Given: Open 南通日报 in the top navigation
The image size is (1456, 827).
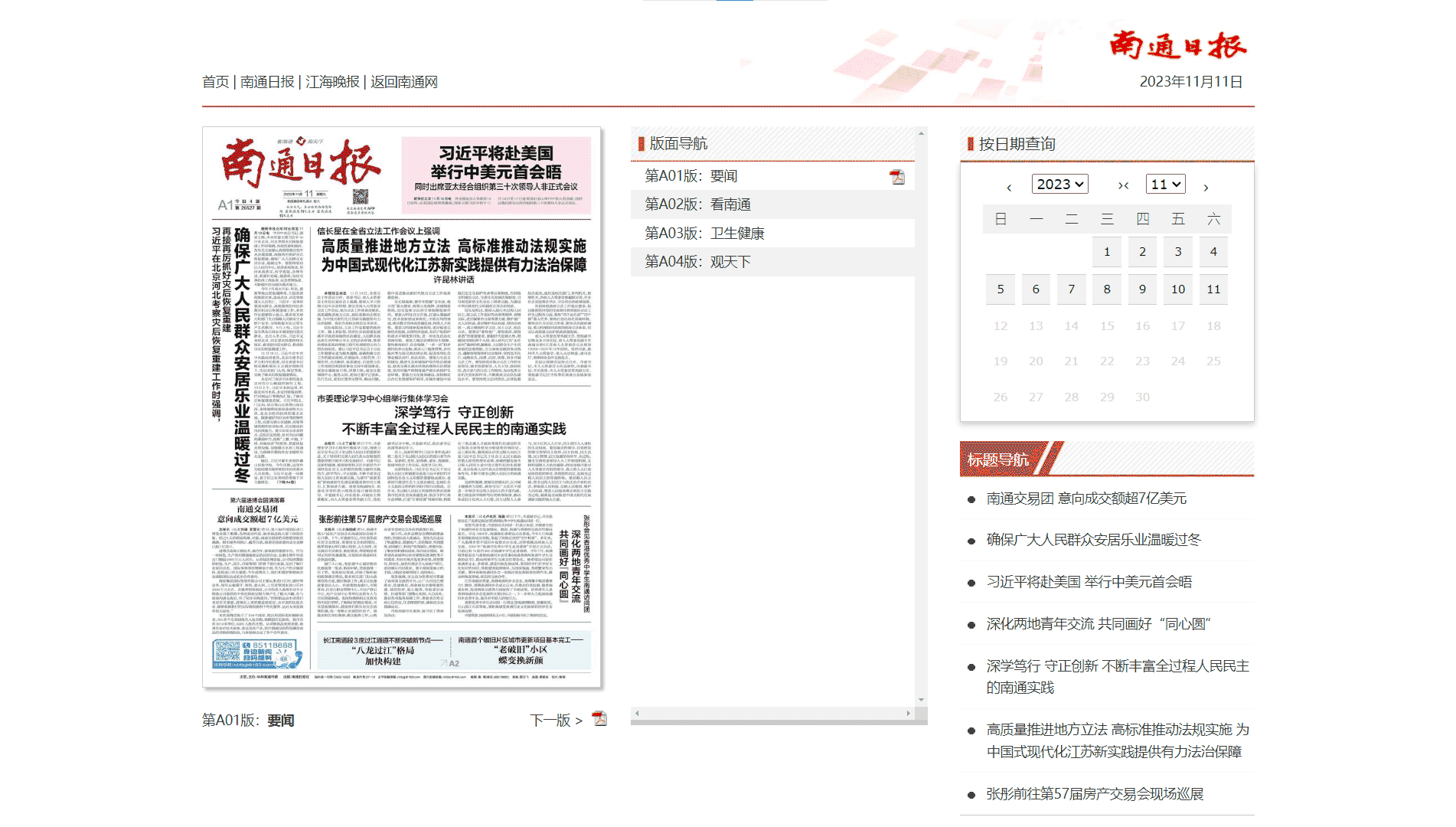Looking at the screenshot, I should tap(267, 82).
